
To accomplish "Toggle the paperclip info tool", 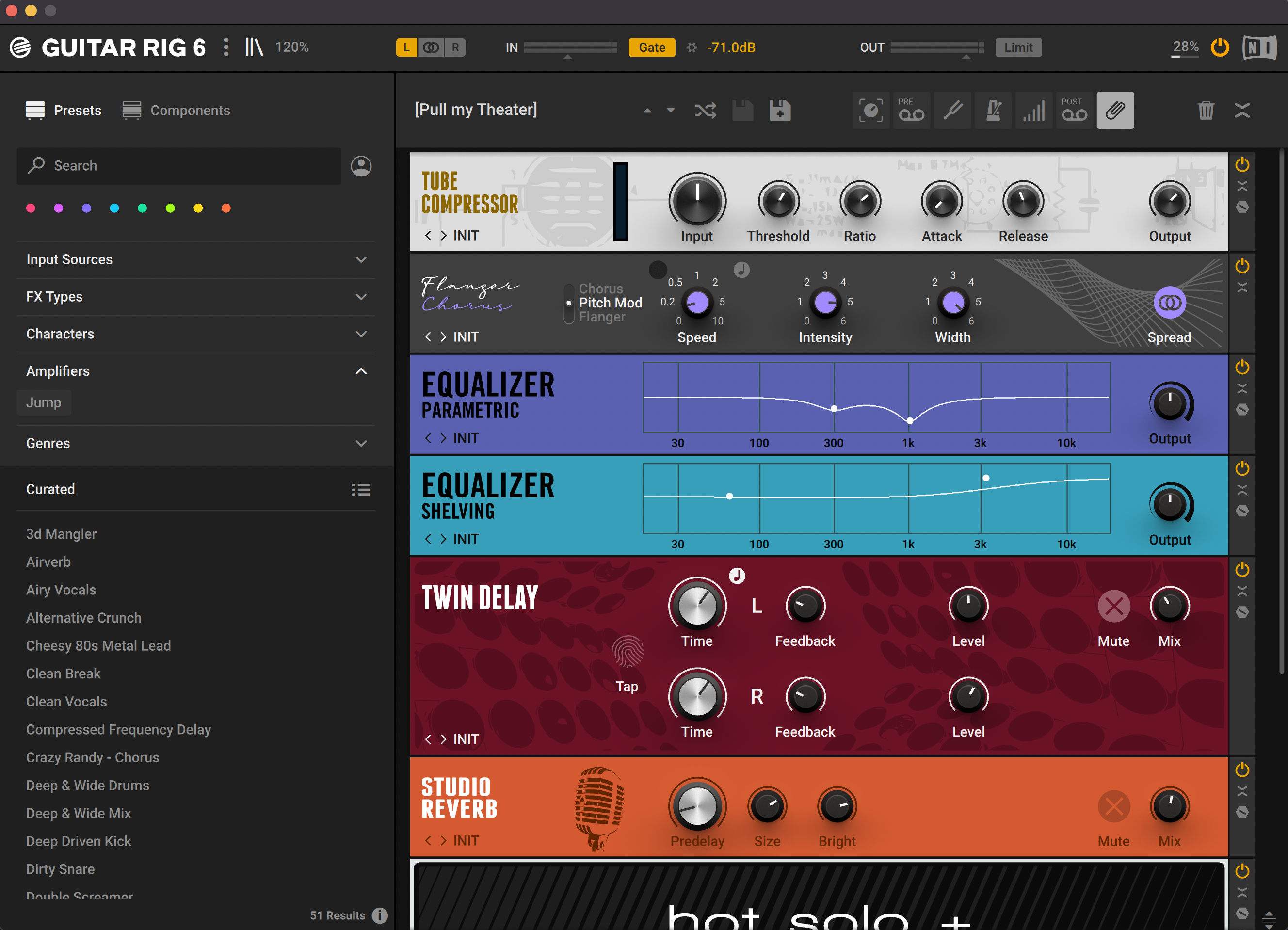I will tap(1115, 110).
